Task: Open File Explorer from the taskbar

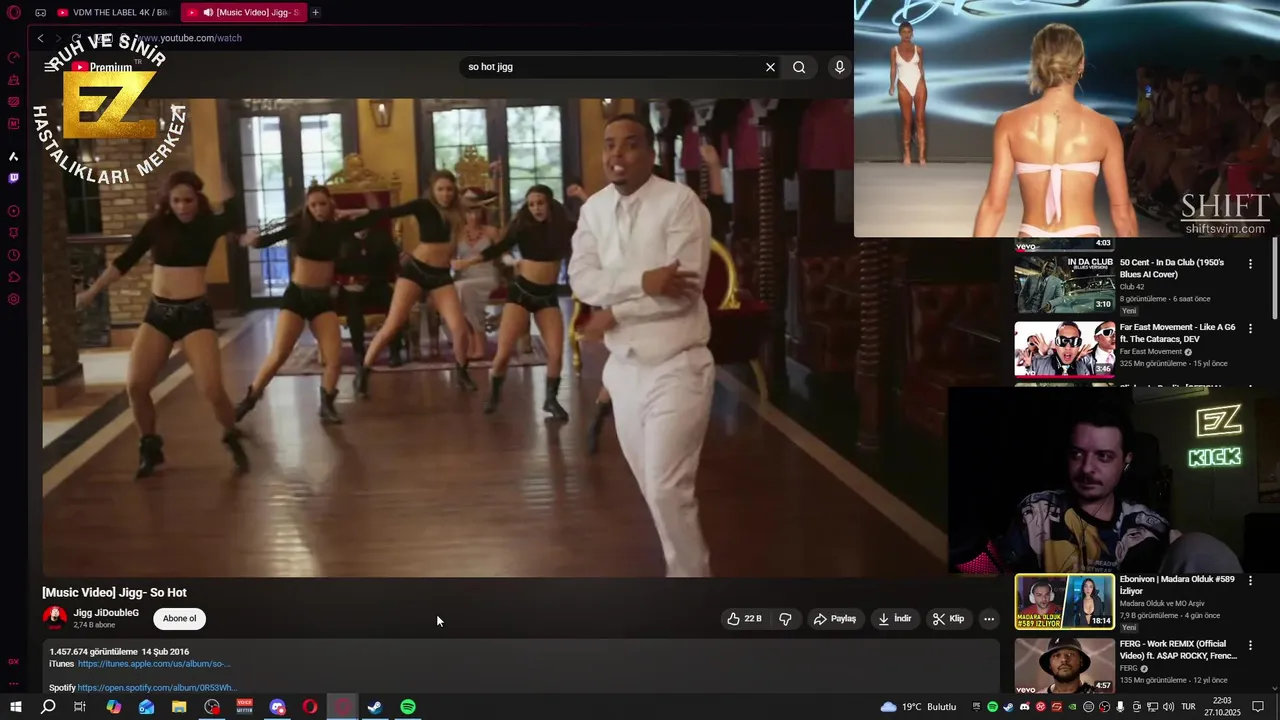Action: (x=179, y=707)
